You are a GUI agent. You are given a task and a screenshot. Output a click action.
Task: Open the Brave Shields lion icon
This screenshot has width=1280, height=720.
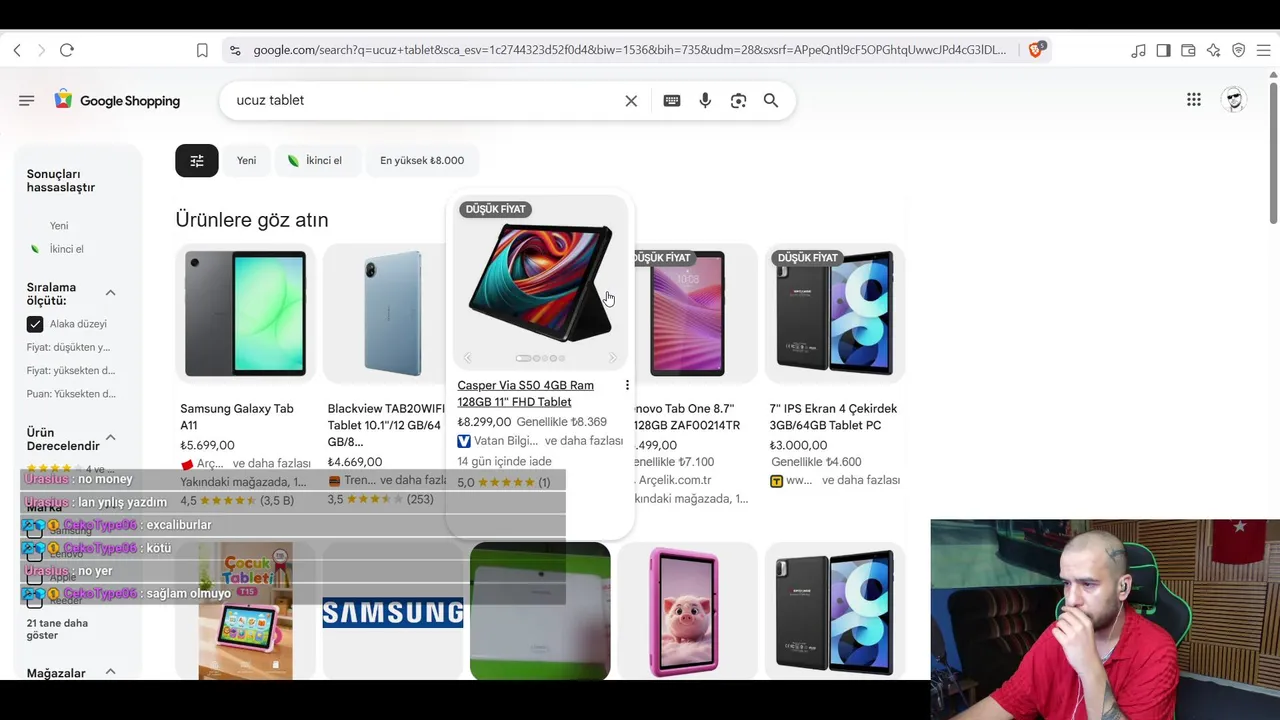1036,50
